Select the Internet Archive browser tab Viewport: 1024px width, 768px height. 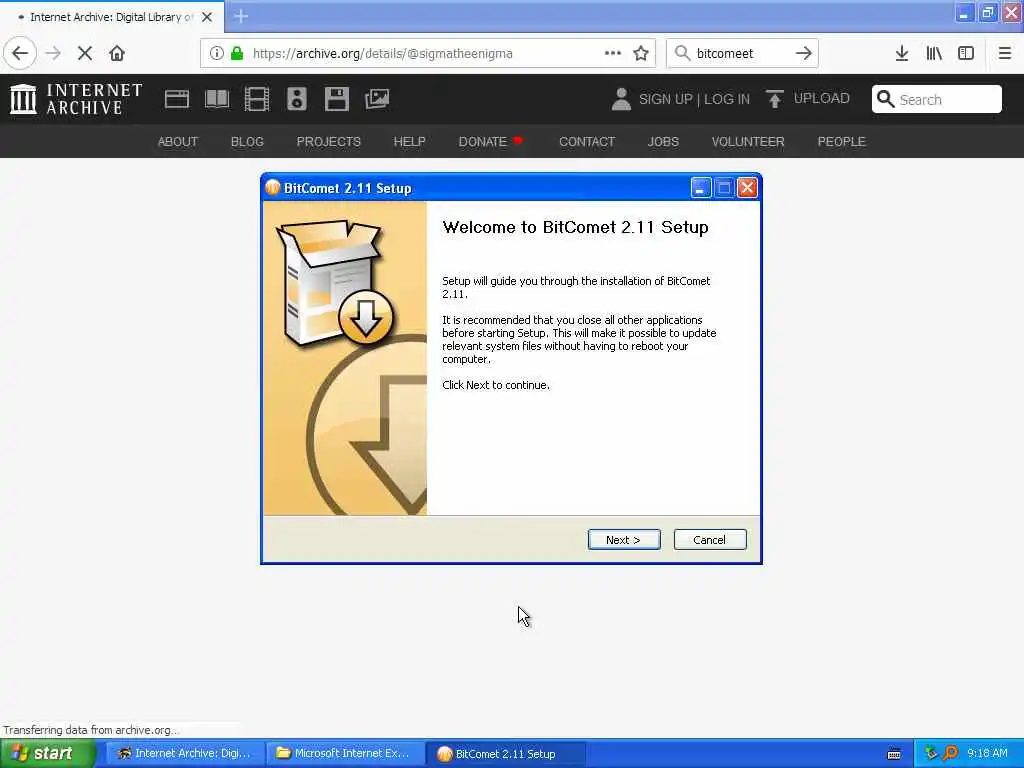coord(112,17)
